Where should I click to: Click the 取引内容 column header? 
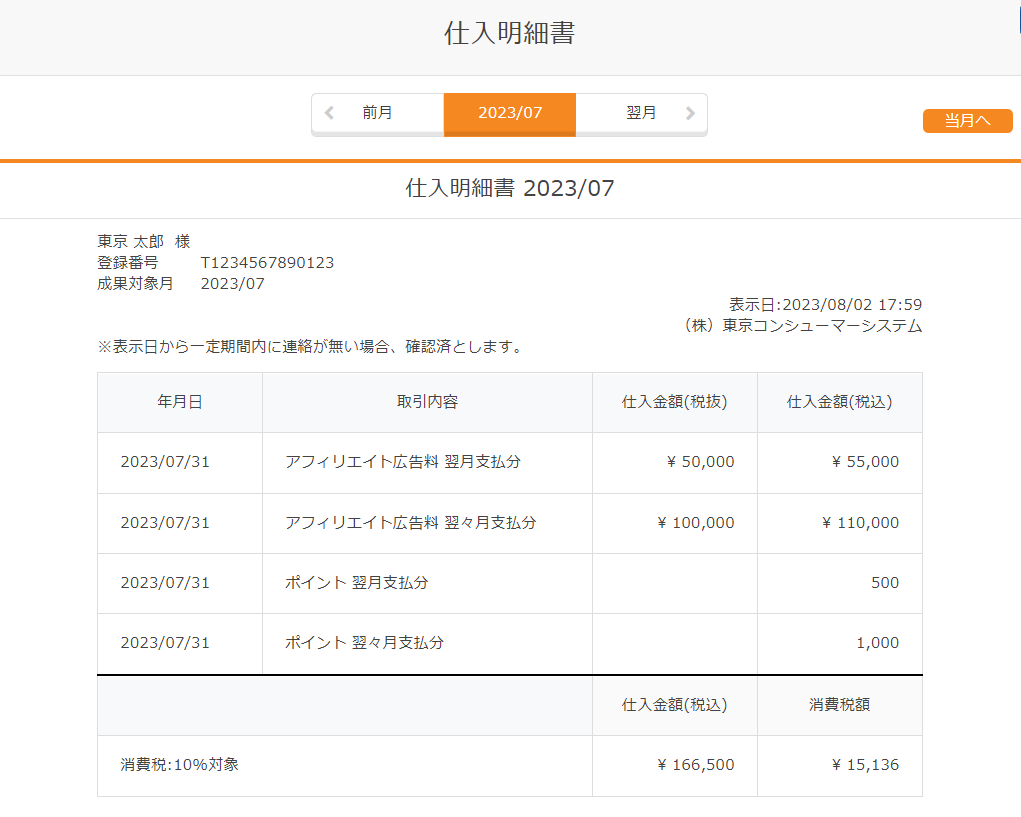(427, 402)
